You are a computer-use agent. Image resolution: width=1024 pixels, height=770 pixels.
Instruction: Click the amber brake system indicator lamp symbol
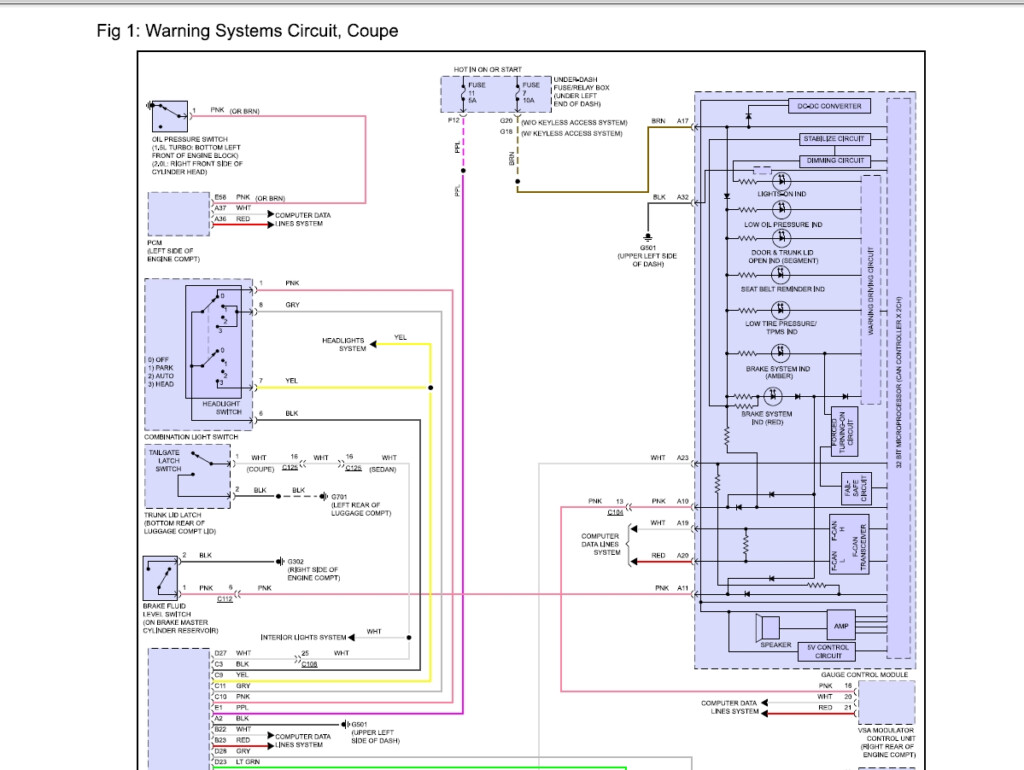pos(780,353)
